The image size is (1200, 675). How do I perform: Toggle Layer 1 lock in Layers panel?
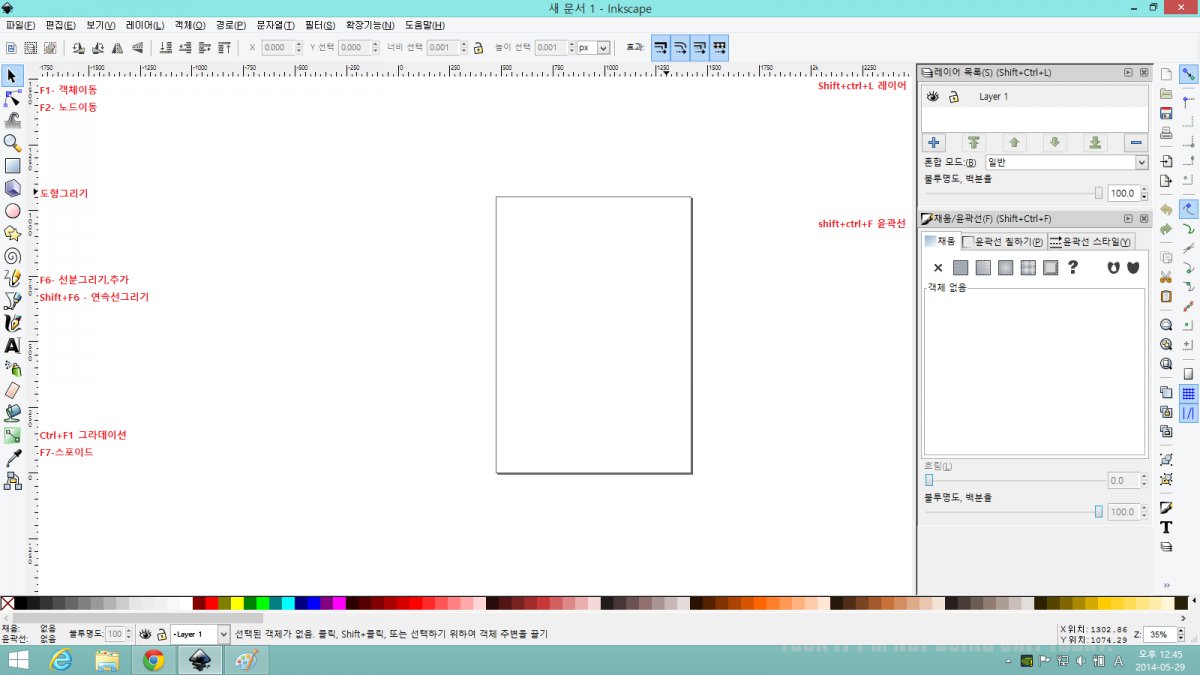tap(954, 97)
